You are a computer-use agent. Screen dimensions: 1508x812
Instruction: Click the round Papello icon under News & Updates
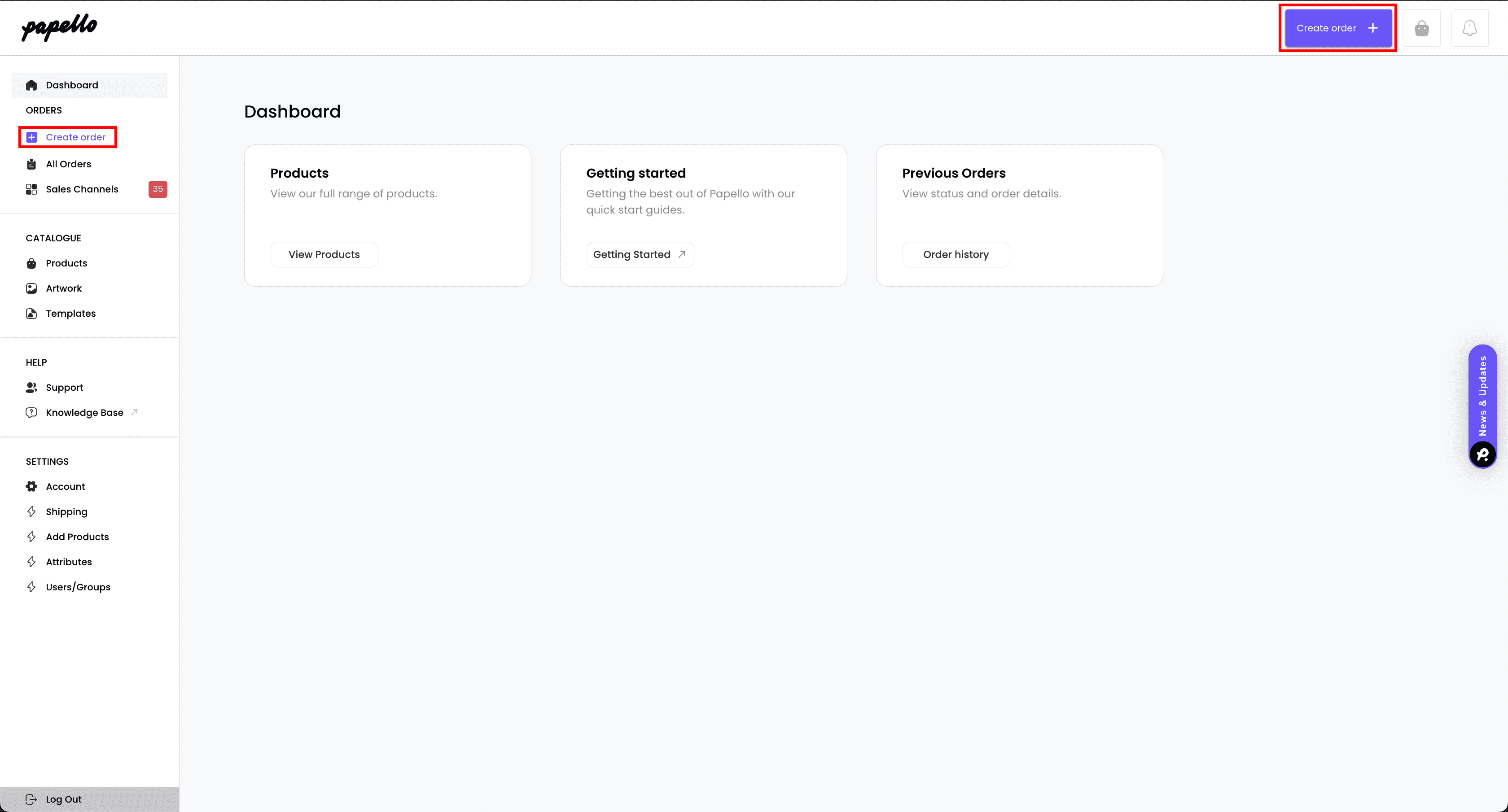1483,454
